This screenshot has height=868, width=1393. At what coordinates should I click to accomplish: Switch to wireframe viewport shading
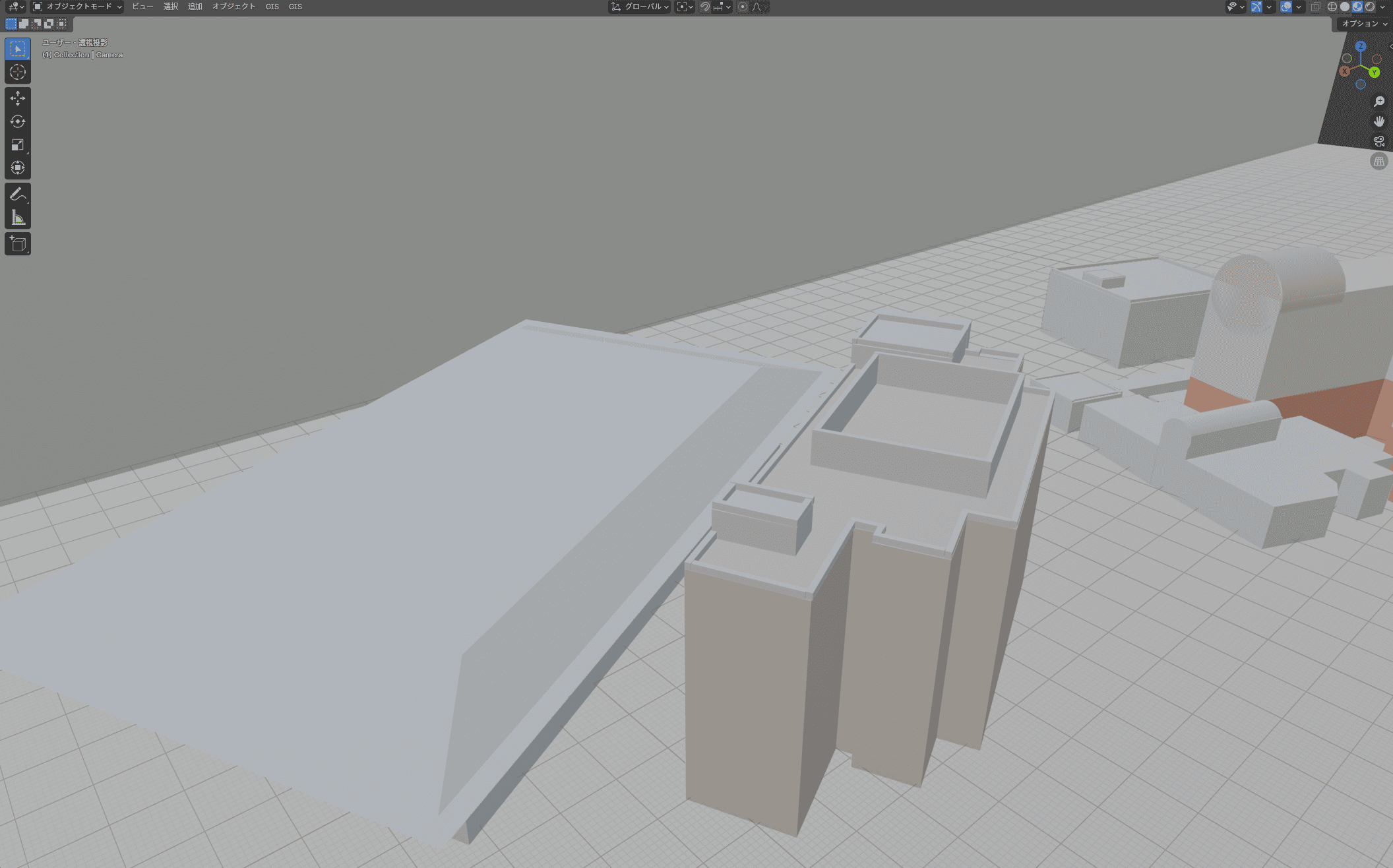(1332, 7)
